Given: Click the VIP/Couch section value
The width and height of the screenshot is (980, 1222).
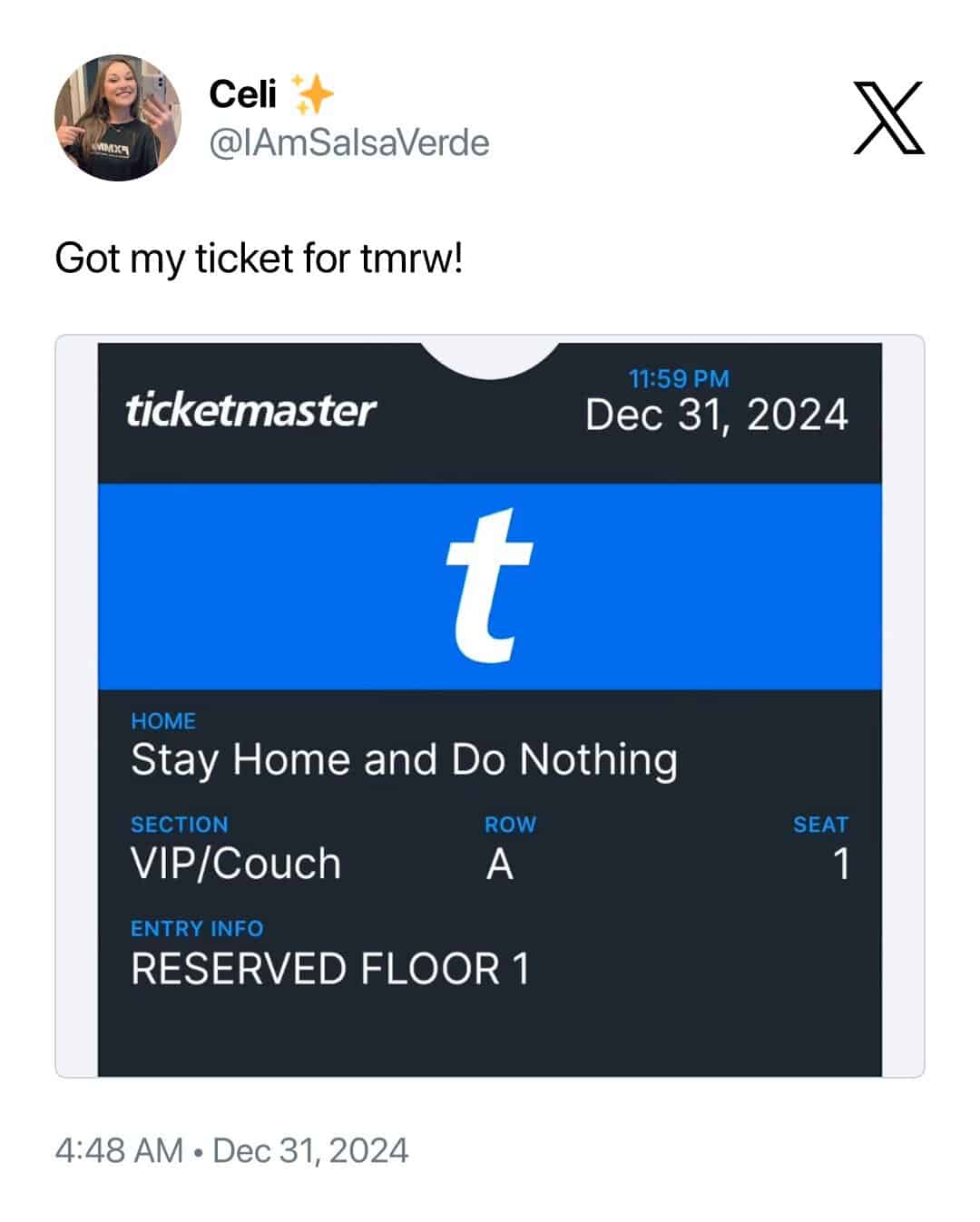Looking at the screenshot, I should pyautogui.click(x=236, y=864).
